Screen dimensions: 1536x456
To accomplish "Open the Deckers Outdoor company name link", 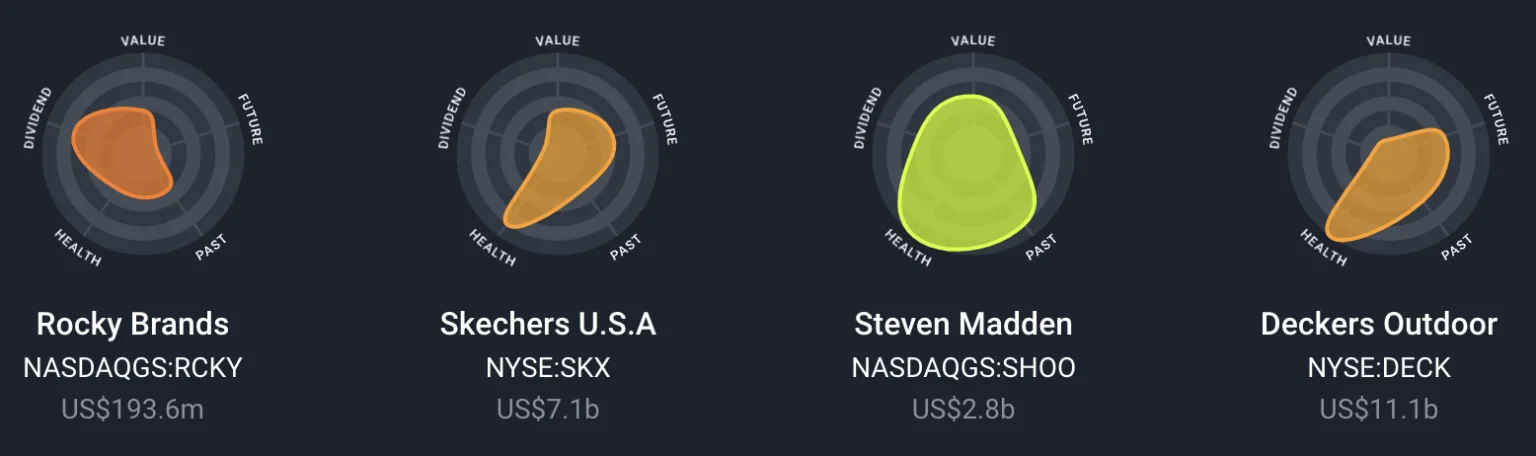I will click(x=1378, y=324).
